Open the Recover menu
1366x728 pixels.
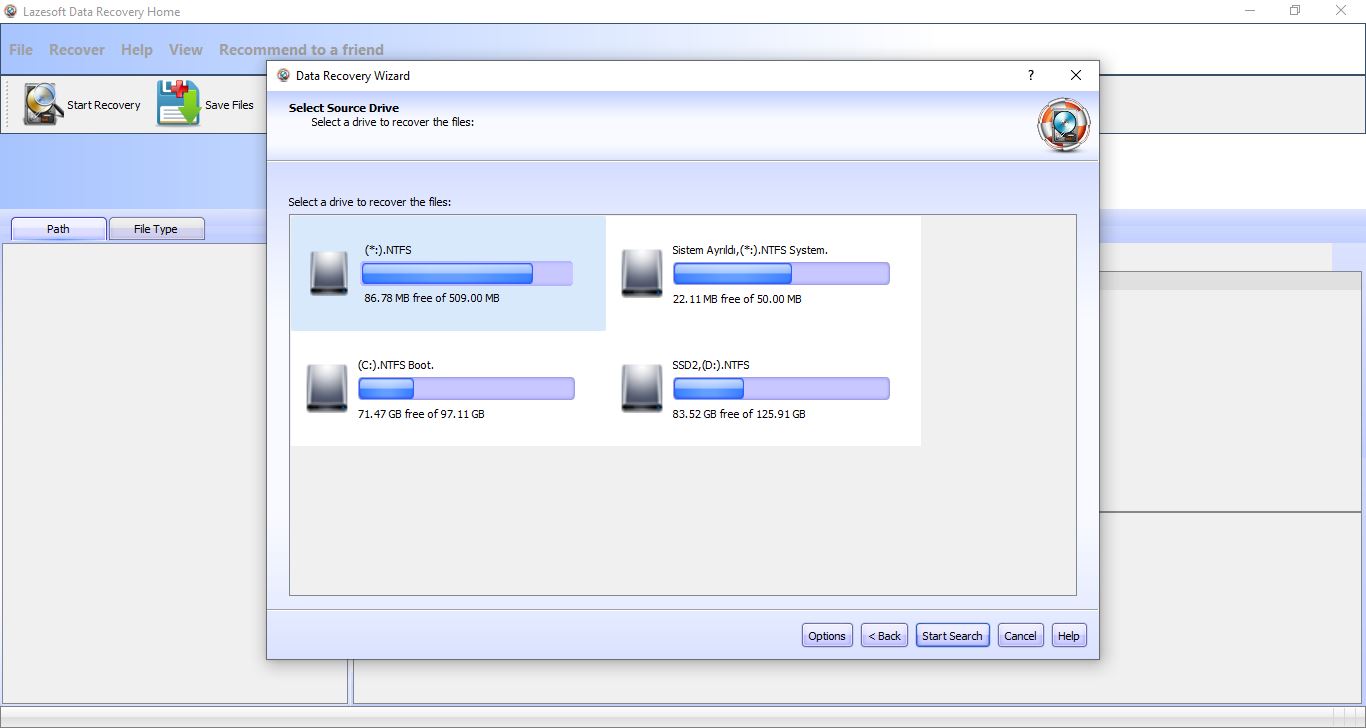coord(77,49)
